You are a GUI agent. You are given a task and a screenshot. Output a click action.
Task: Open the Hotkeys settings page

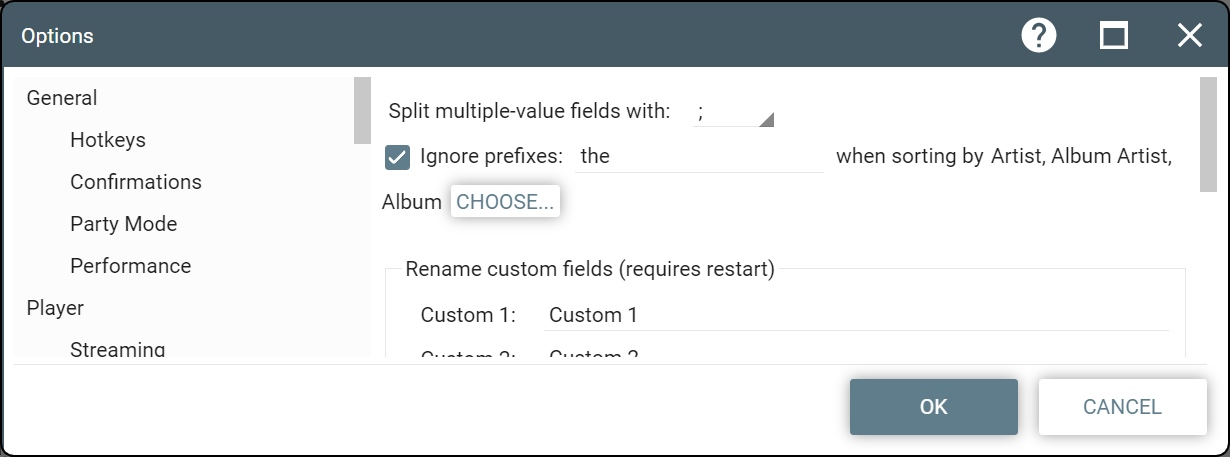108,140
